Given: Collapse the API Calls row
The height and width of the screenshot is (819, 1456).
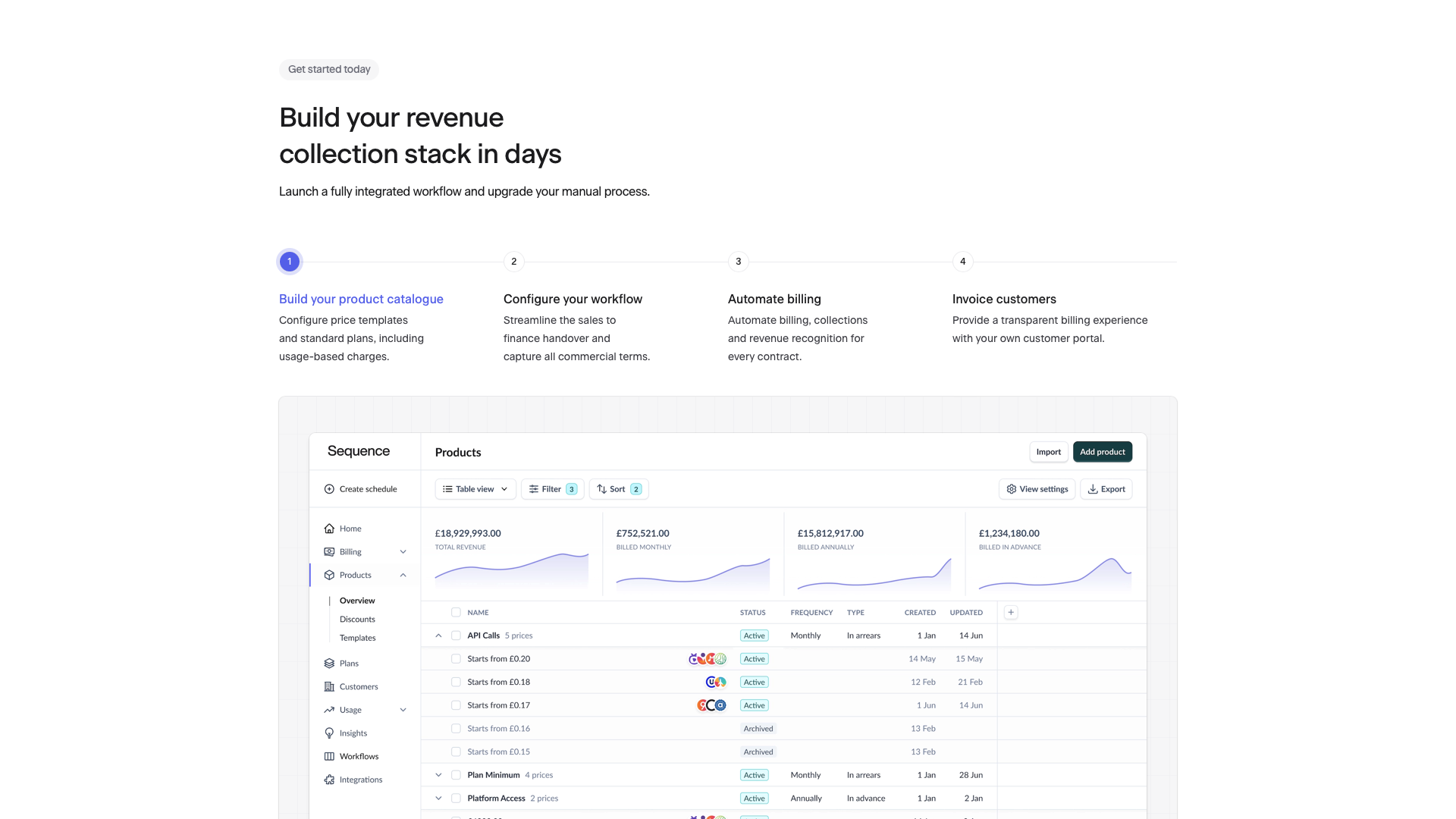Looking at the screenshot, I should 438,635.
